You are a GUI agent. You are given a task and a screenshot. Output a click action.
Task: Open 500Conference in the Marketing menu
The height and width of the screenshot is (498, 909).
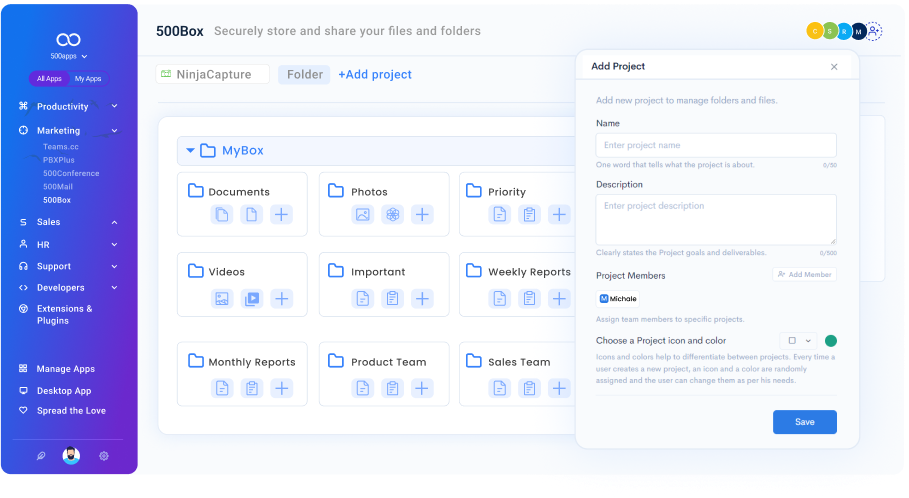71,173
